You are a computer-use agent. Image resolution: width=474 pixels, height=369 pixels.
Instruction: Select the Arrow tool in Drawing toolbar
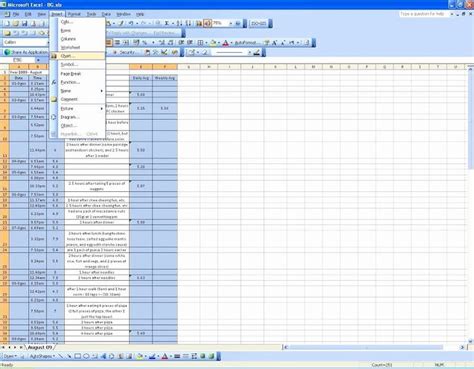tap(69, 356)
